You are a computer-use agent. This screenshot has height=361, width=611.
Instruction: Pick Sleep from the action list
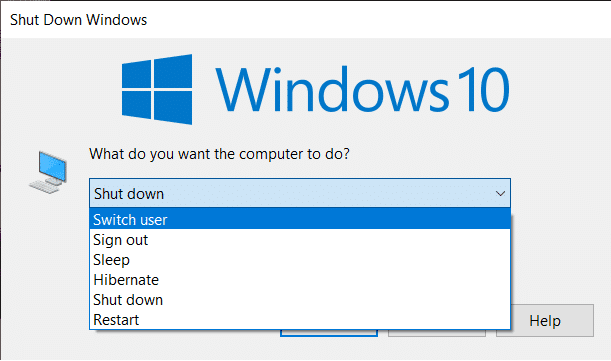(300, 260)
